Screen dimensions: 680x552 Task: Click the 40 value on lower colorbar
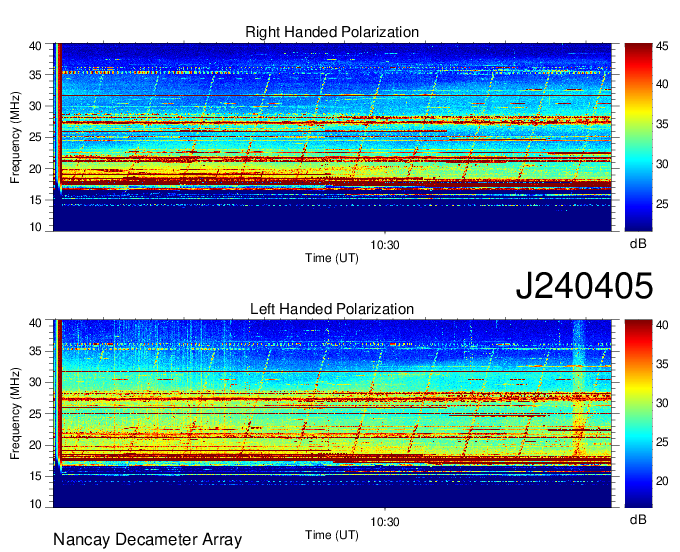point(662,324)
